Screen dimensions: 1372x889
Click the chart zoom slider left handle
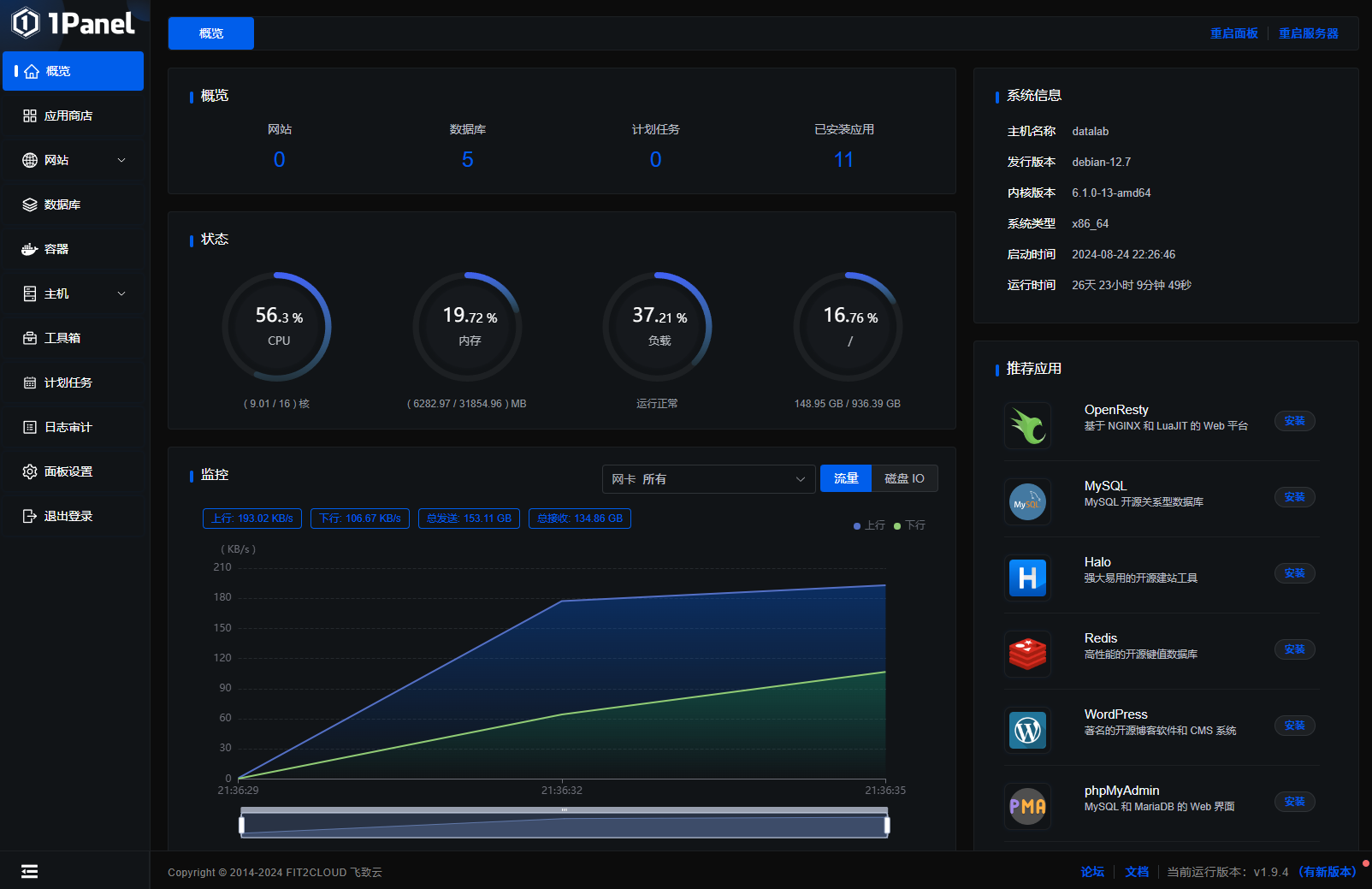click(x=242, y=825)
